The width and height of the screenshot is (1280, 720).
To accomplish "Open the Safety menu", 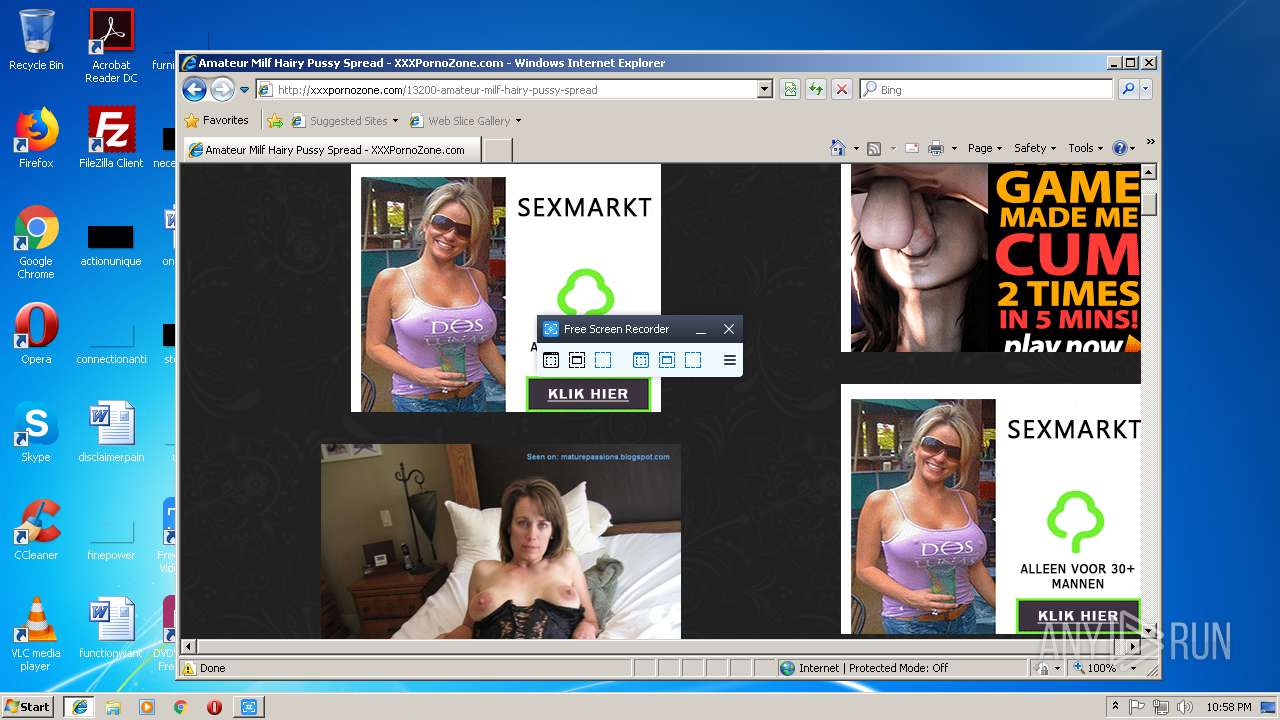I will (1036, 148).
